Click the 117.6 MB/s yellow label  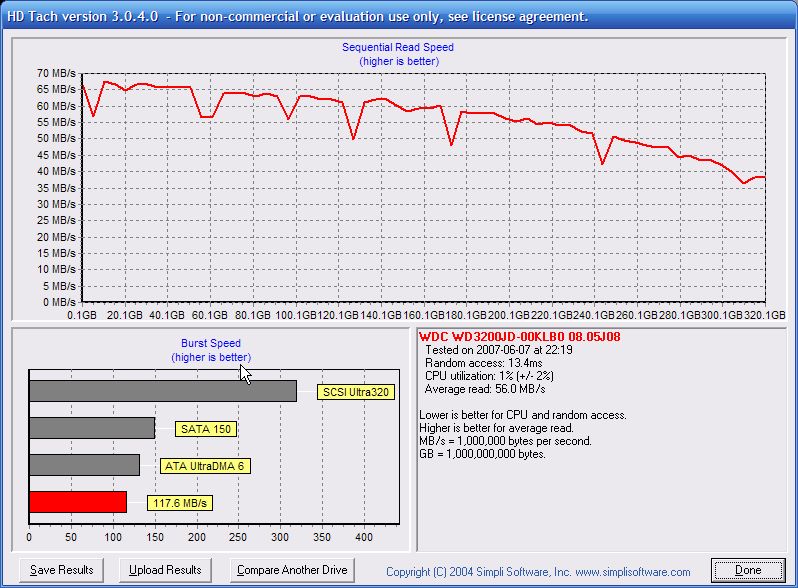tap(181, 503)
